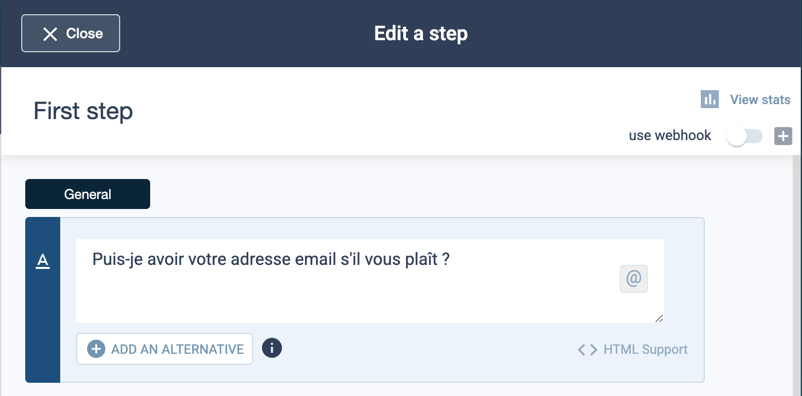The height and width of the screenshot is (396, 802).
Task: Click the circled plus icon on Add an Alternative
Action: tap(96, 349)
